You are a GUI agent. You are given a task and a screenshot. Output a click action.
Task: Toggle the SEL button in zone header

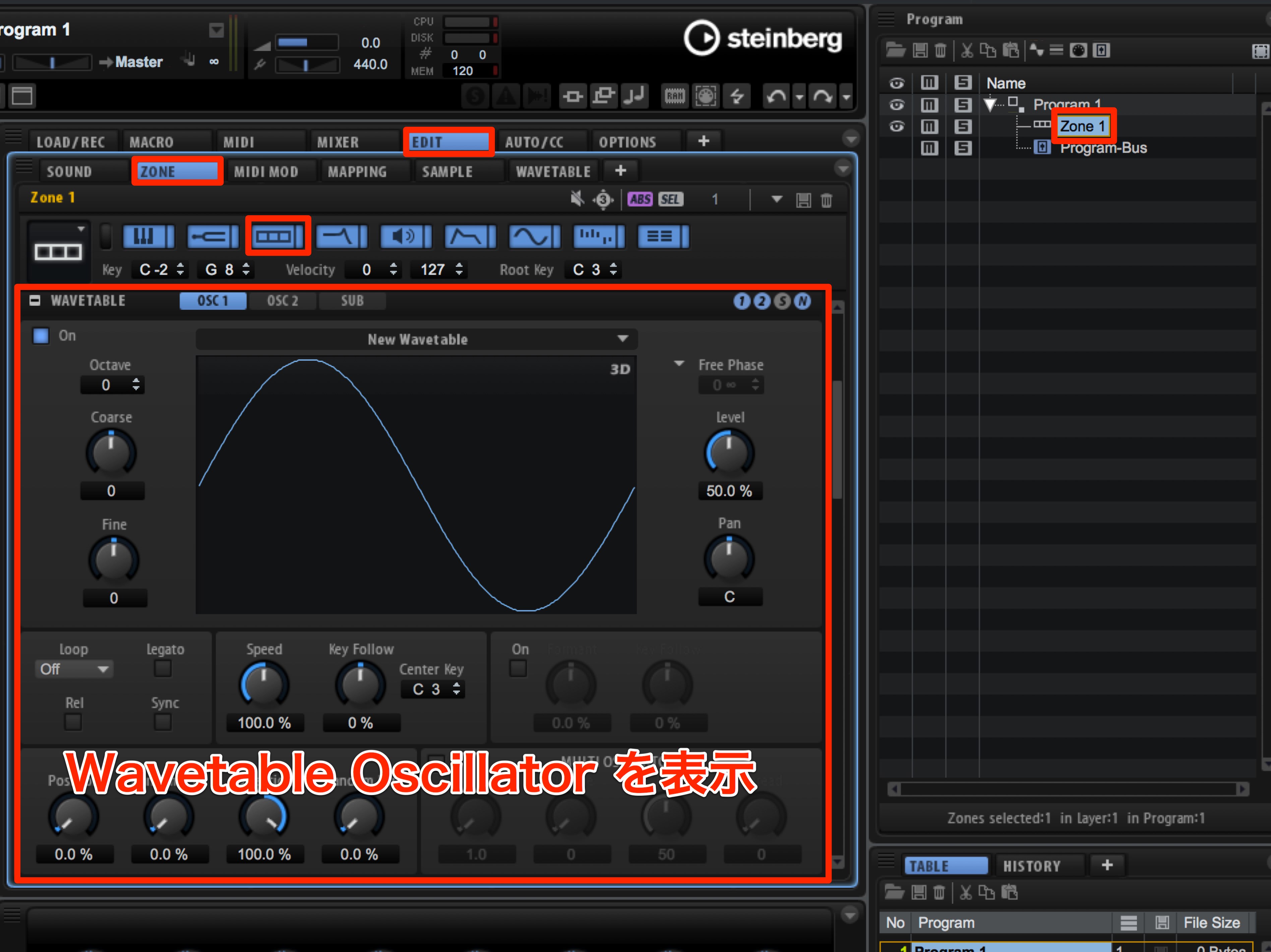(x=670, y=199)
